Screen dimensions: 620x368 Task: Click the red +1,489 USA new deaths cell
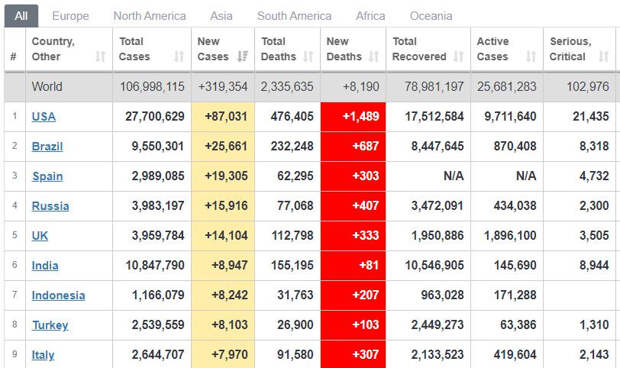tap(353, 117)
